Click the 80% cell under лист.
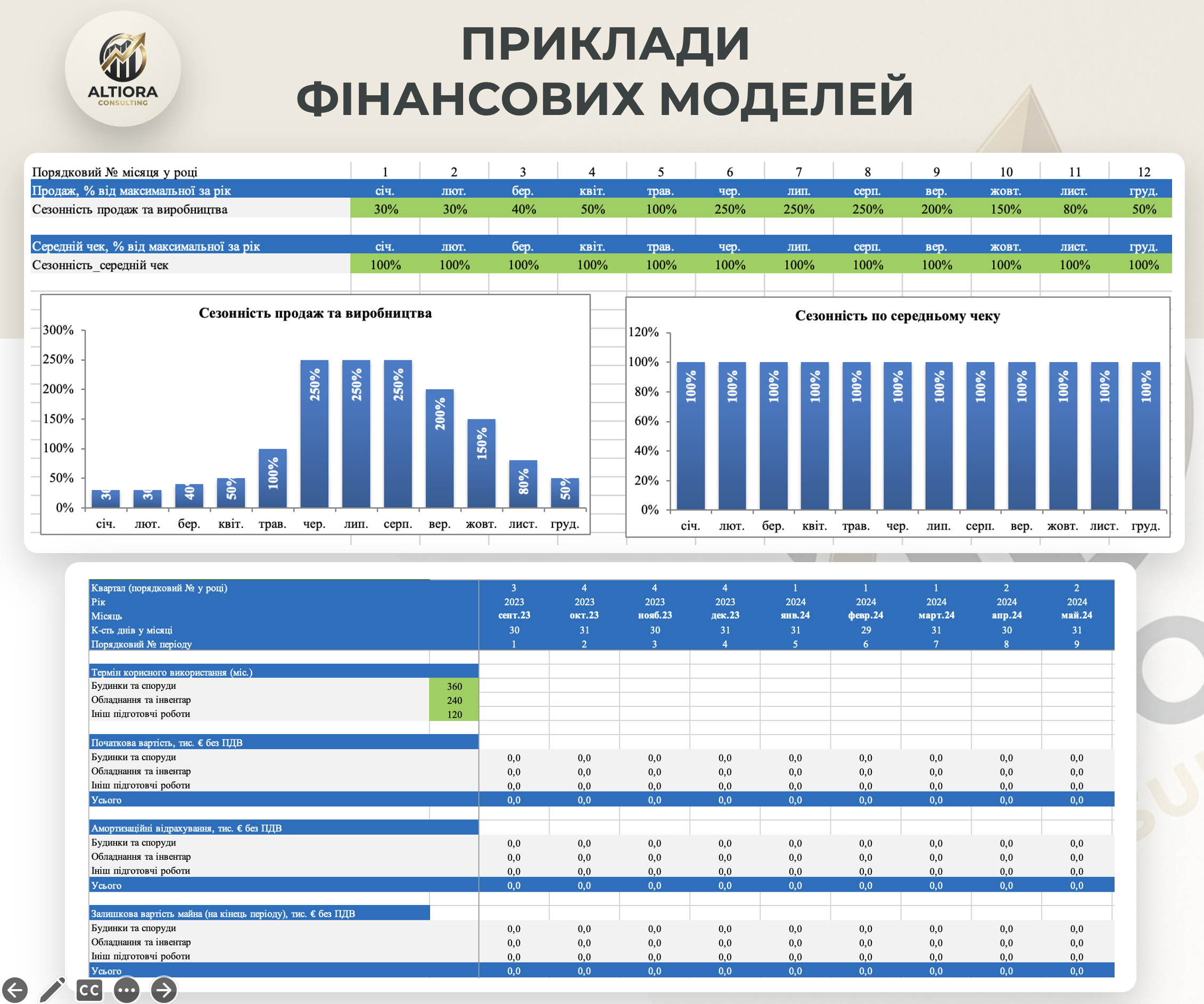The width and height of the screenshot is (1204, 1004). coord(1075,209)
